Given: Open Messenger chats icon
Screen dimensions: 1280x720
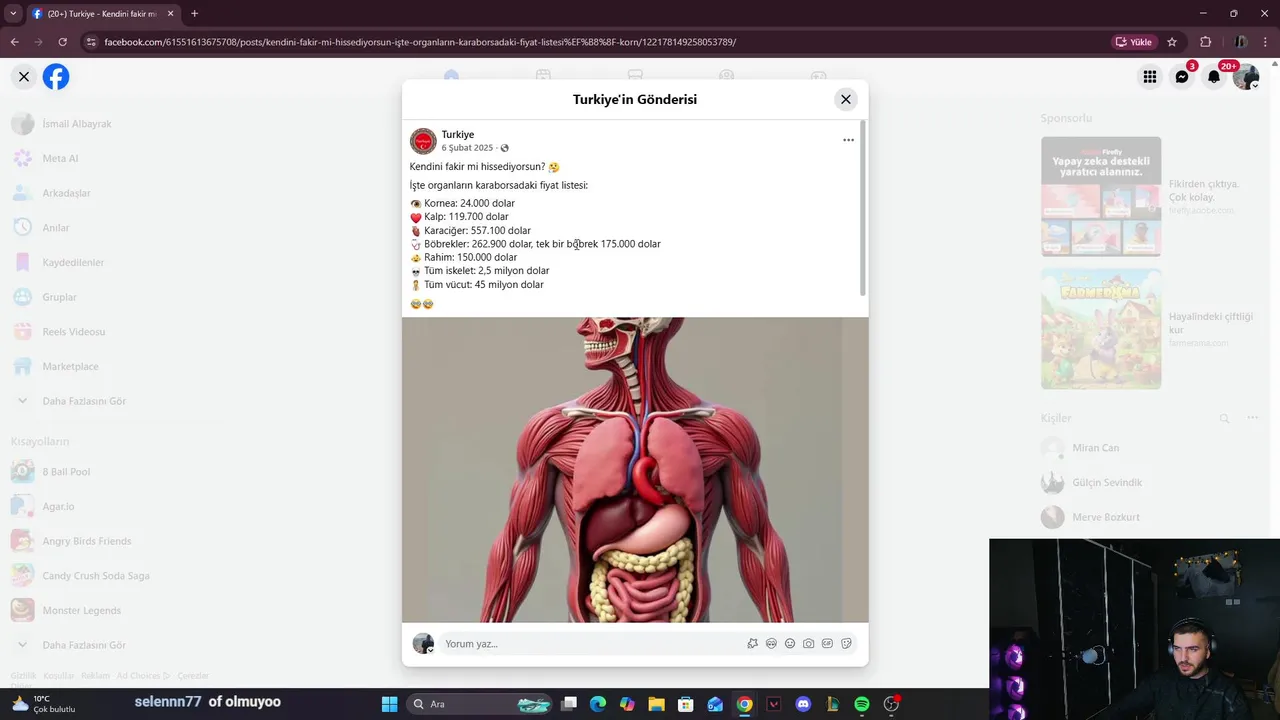Looking at the screenshot, I should click(1182, 76).
